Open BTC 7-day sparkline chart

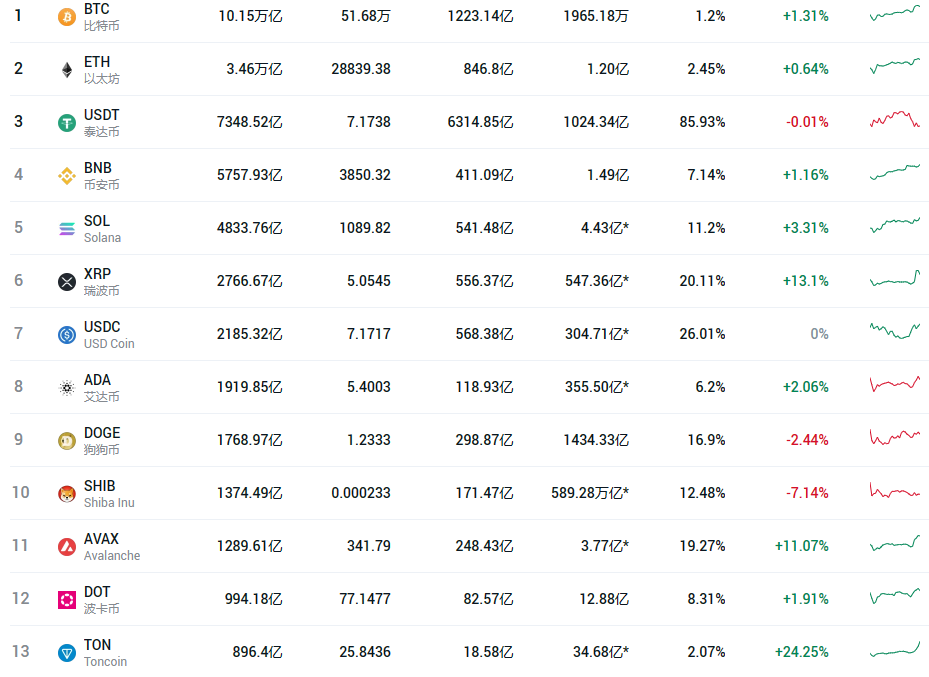(x=895, y=13)
